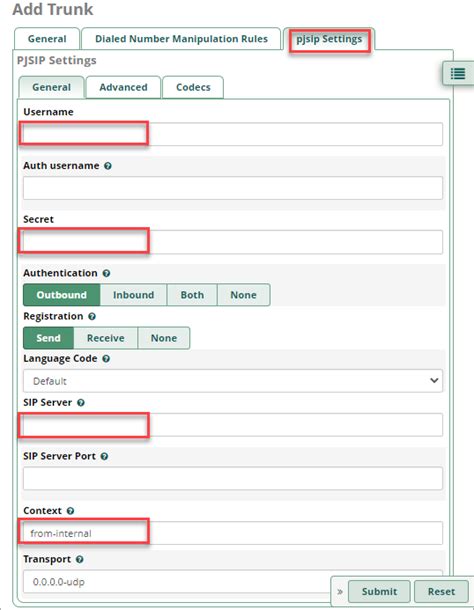Set Authentication to None
Image resolution: width=474 pixels, height=610 pixels.
pyautogui.click(x=243, y=295)
